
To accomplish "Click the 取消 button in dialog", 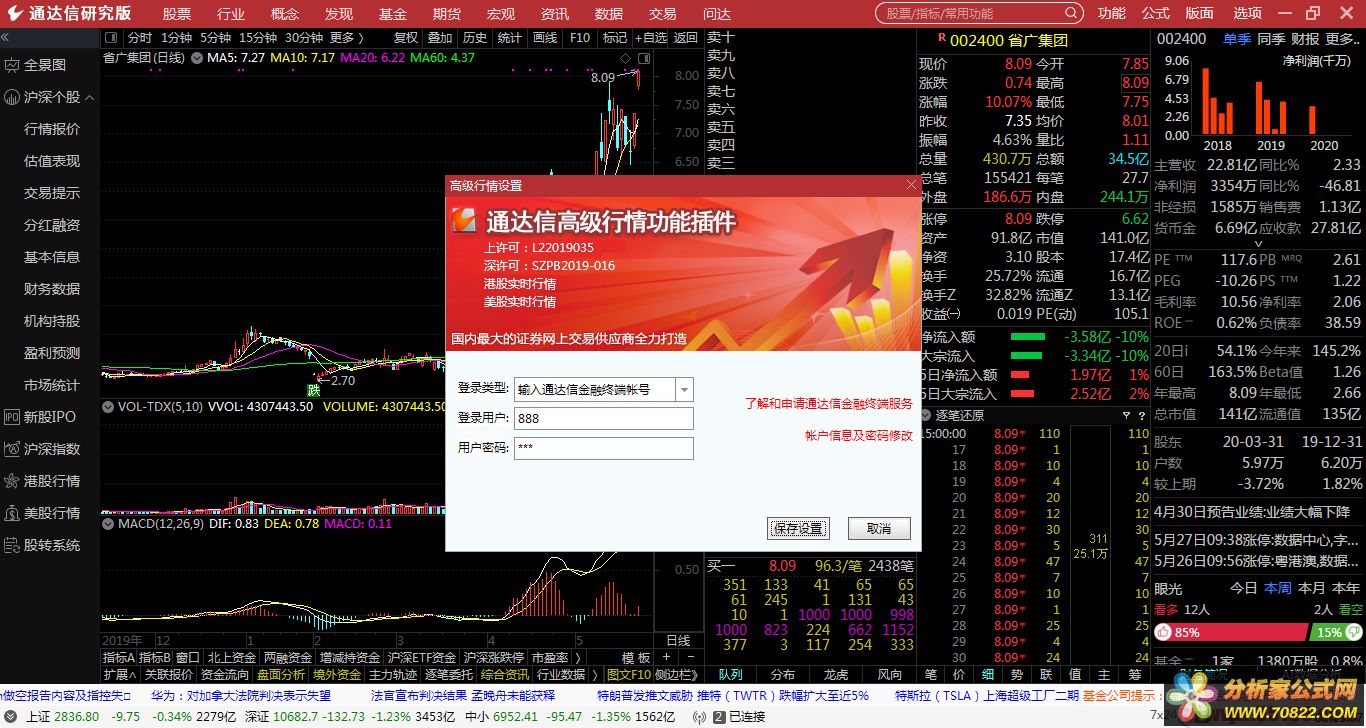I will coord(879,528).
